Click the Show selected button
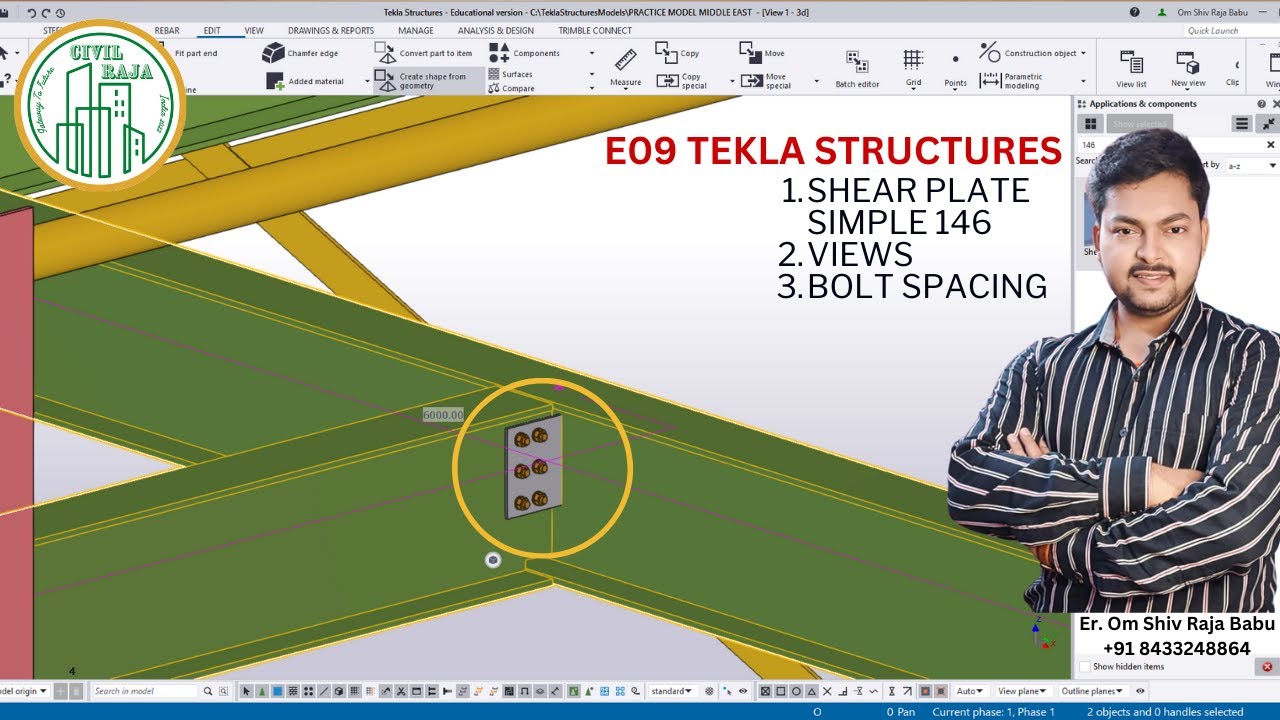 [1139, 123]
